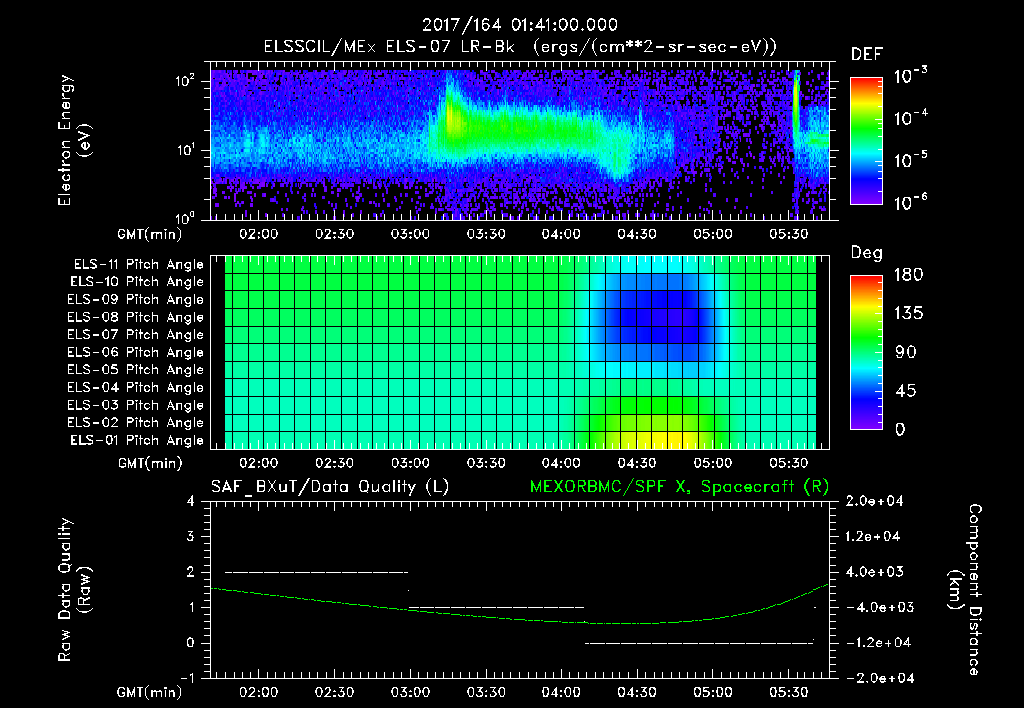Click the ELS-05 Pitch Angle row label
The width and height of the screenshot is (1024, 708).
(x=135, y=370)
